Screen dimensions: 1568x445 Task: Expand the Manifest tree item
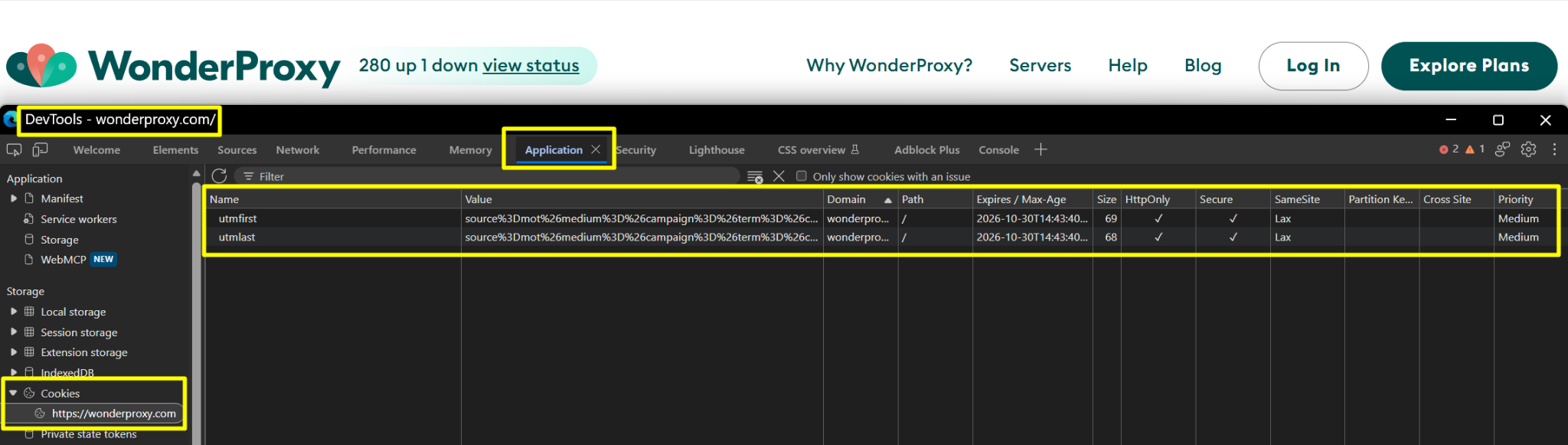pos(14,198)
